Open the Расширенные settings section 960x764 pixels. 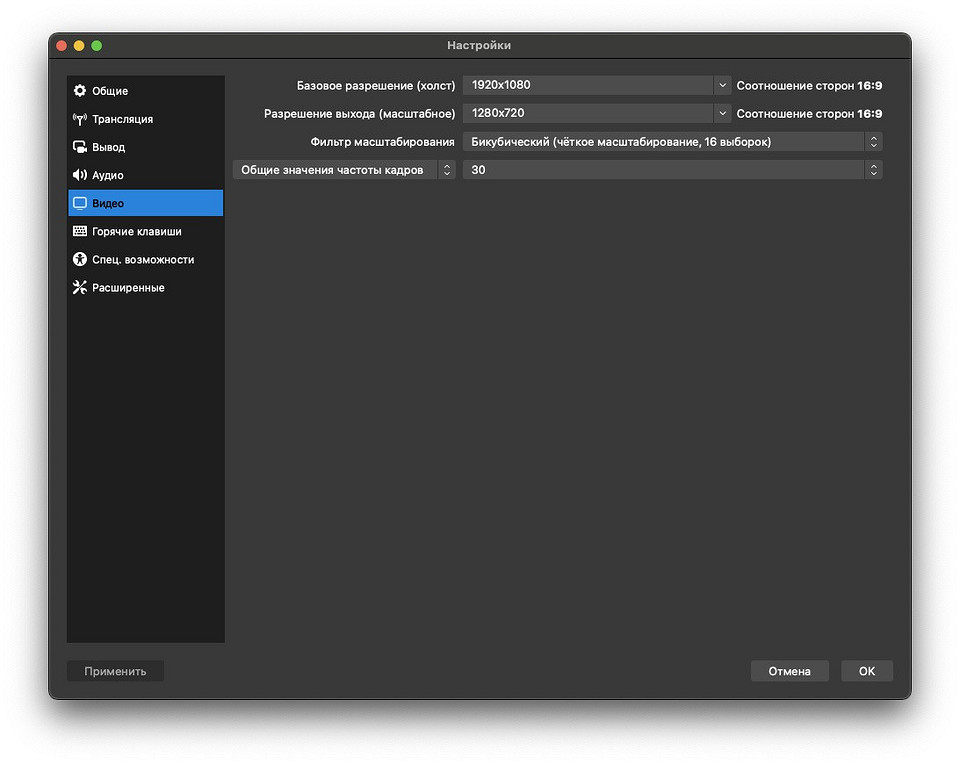pyautogui.click(x=128, y=287)
